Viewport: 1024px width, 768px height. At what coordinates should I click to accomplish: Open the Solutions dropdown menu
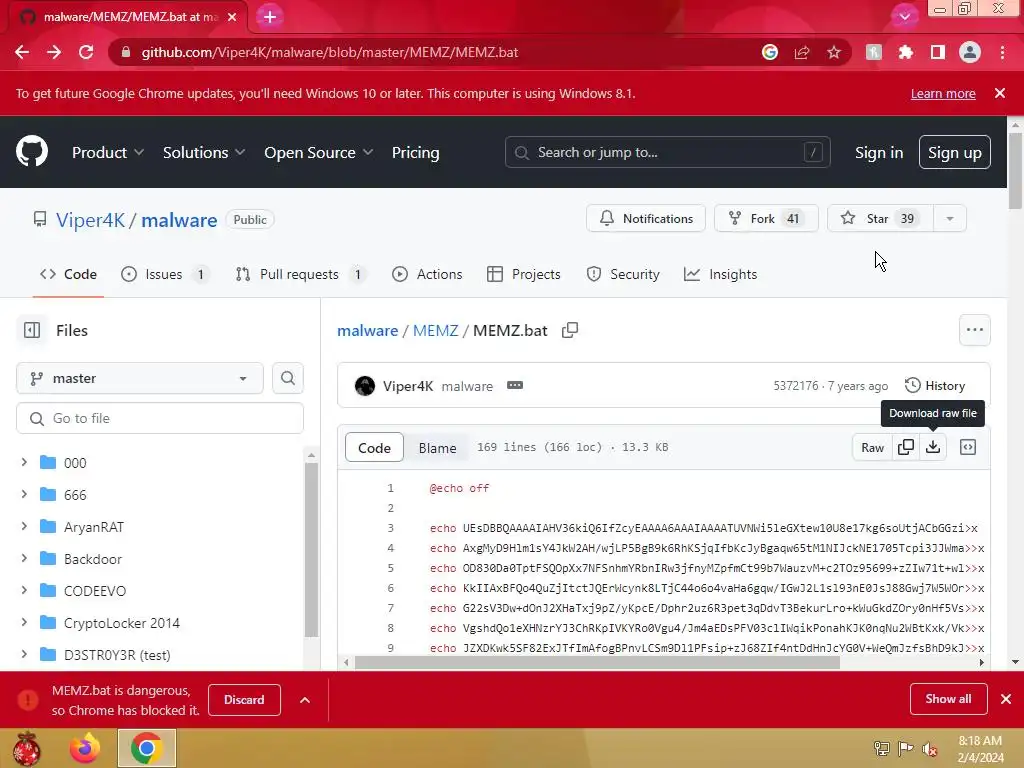204,152
